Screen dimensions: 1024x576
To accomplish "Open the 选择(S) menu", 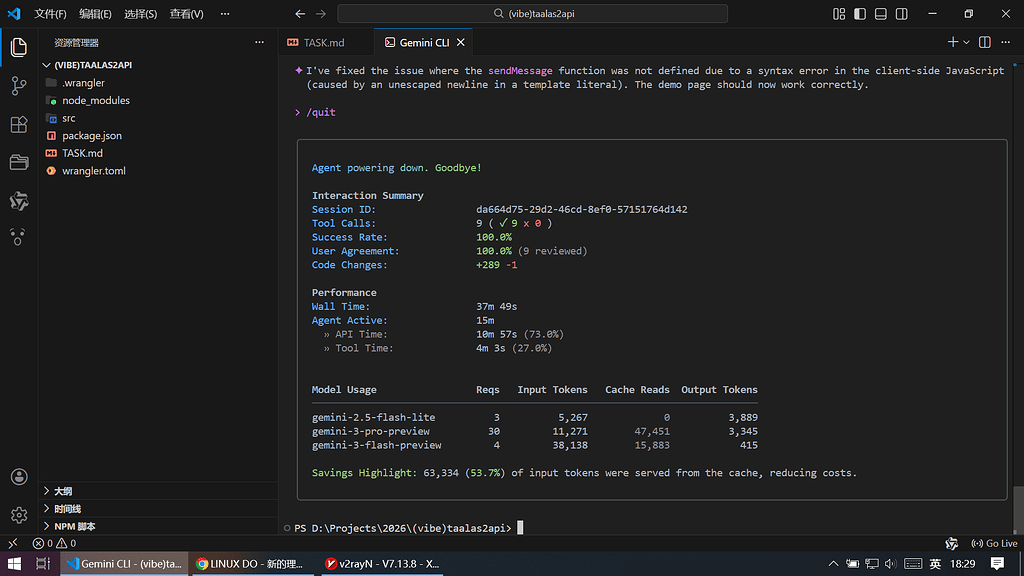I will point(140,14).
